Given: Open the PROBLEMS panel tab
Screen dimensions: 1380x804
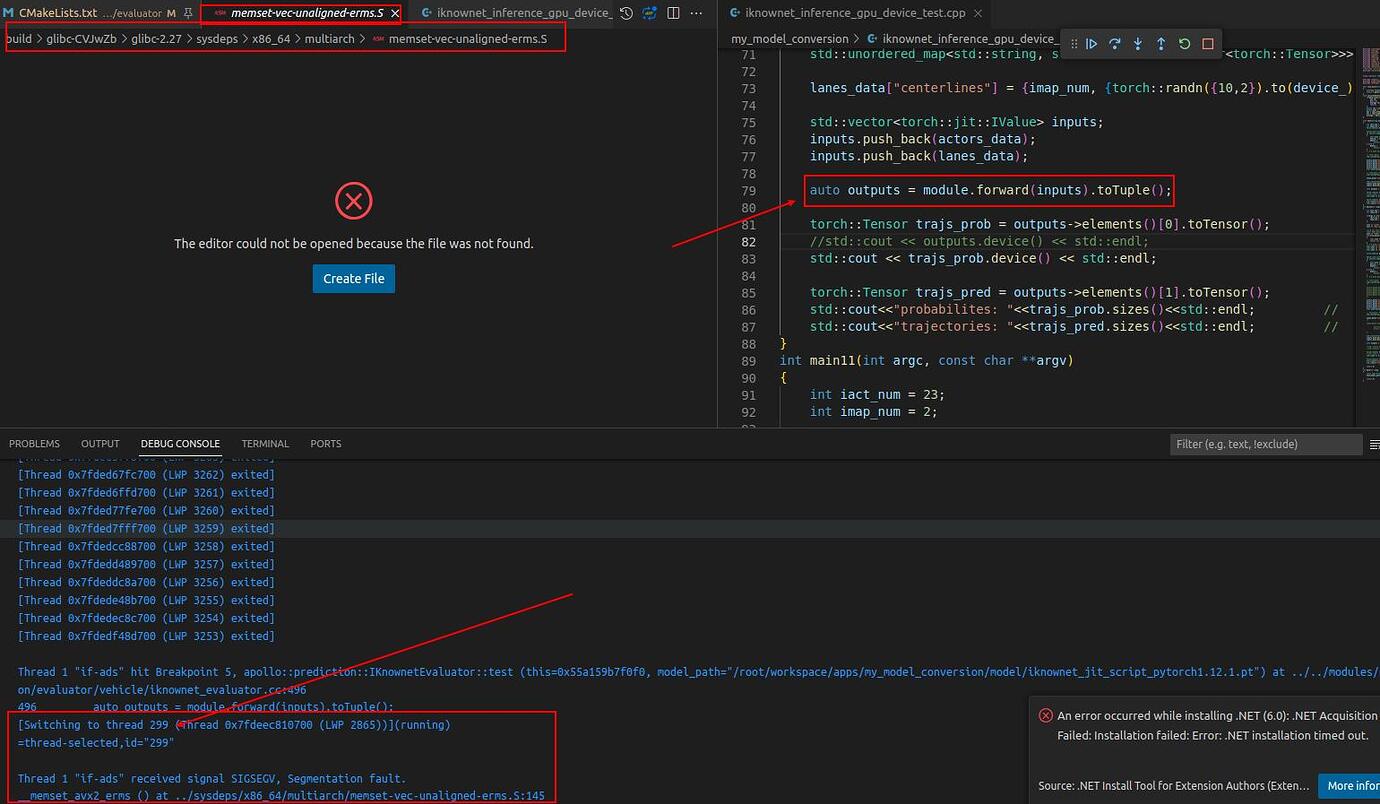Looking at the screenshot, I should click(x=34, y=444).
